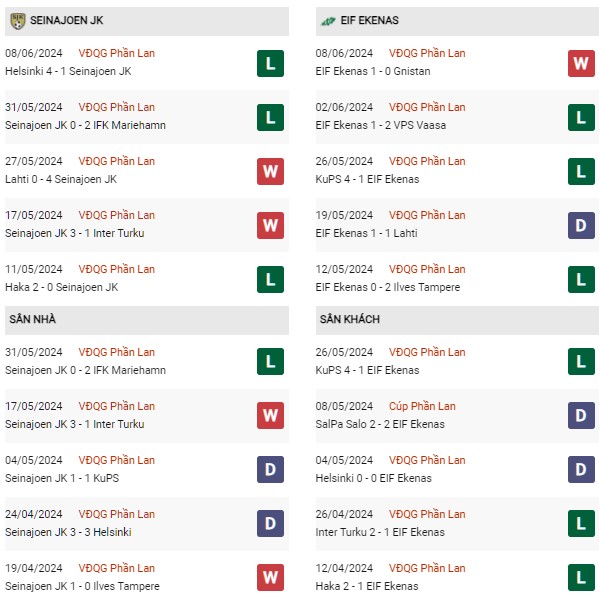Select the SÂN KHÁCH section header
Viewport: 599px width, 598px height.
pos(457,319)
